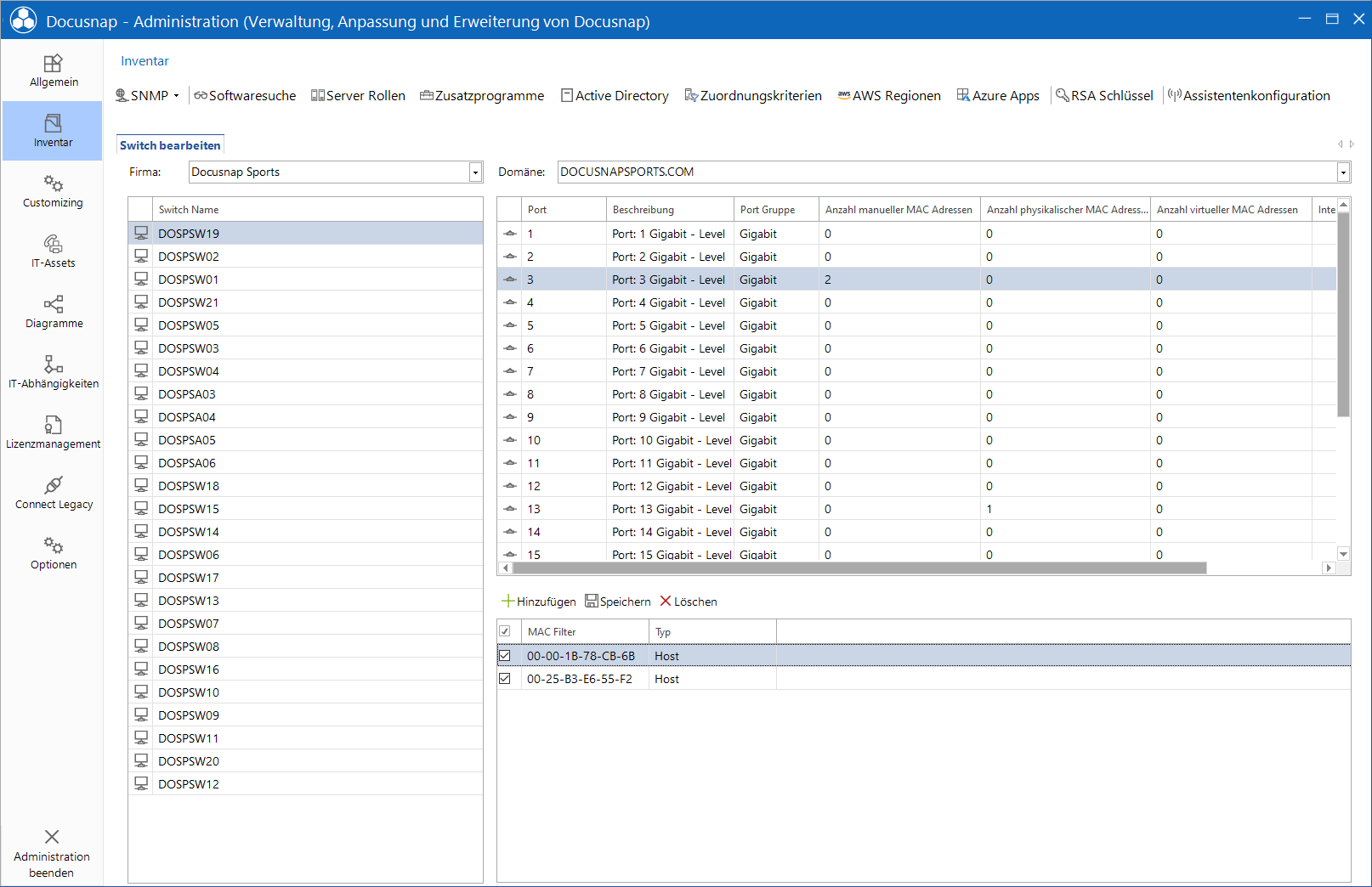Select switch DOSPSW18 in list
The image size is (1372, 887).
click(305, 485)
